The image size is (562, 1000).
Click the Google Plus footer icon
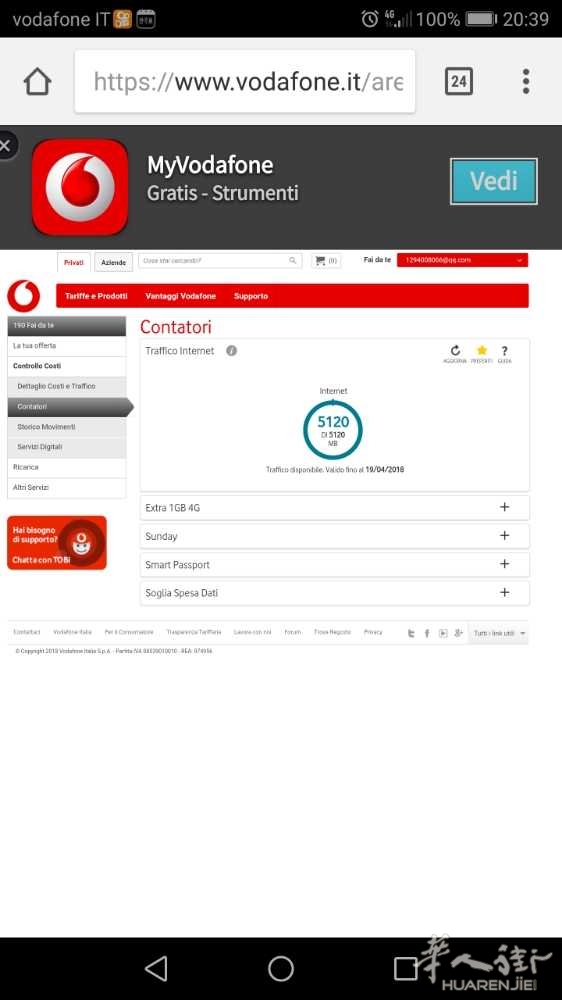tap(459, 633)
